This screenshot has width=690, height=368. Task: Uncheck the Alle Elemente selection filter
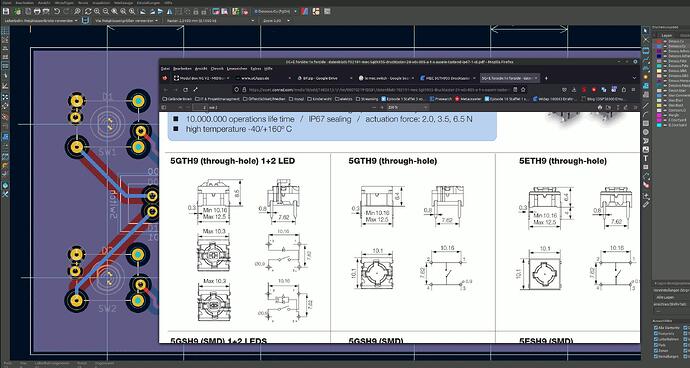656,328
